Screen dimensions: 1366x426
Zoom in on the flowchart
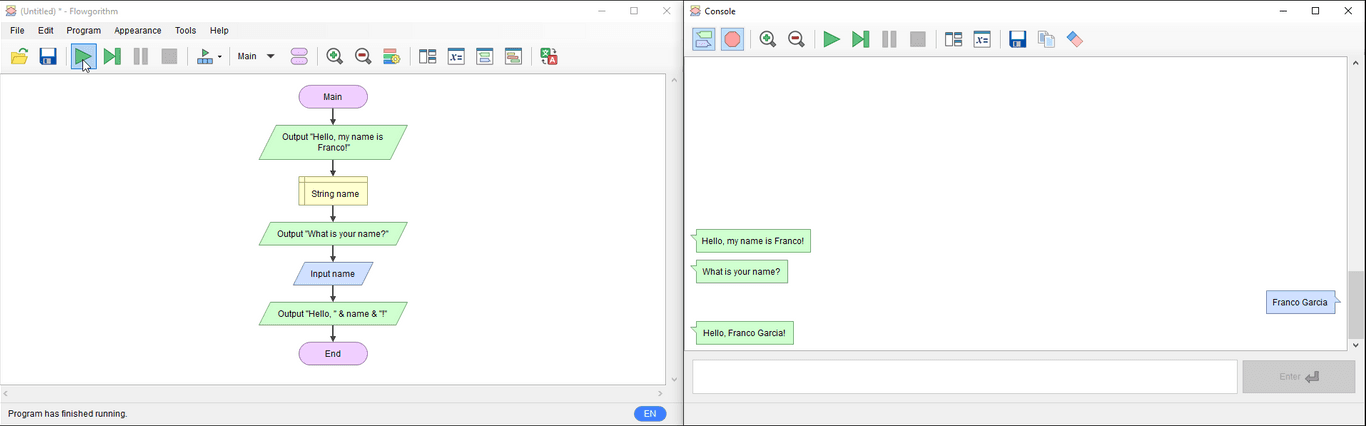tap(335, 57)
